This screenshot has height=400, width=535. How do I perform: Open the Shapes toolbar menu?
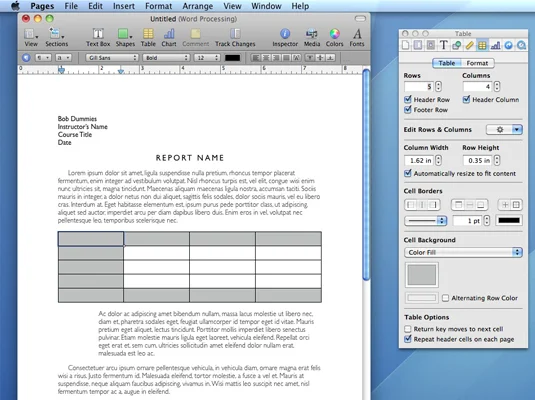(x=125, y=37)
